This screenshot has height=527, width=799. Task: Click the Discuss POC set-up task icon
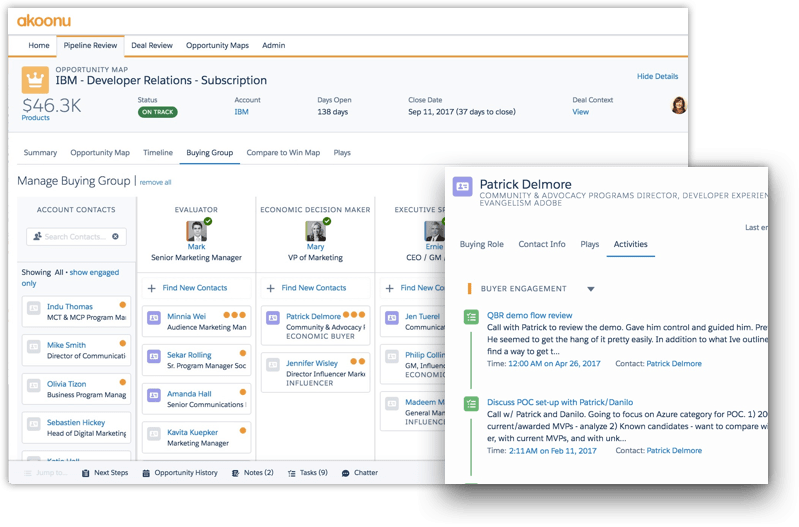point(471,404)
